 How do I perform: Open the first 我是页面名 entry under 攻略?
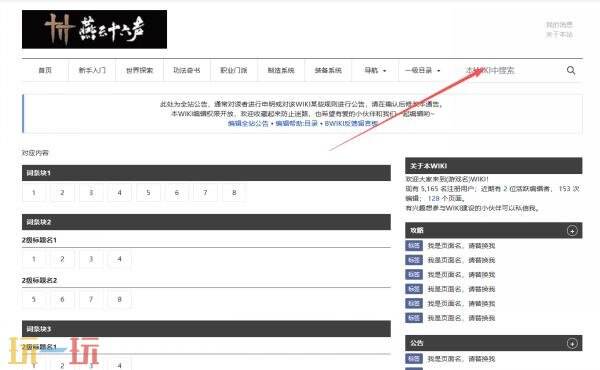pyautogui.click(x=461, y=246)
